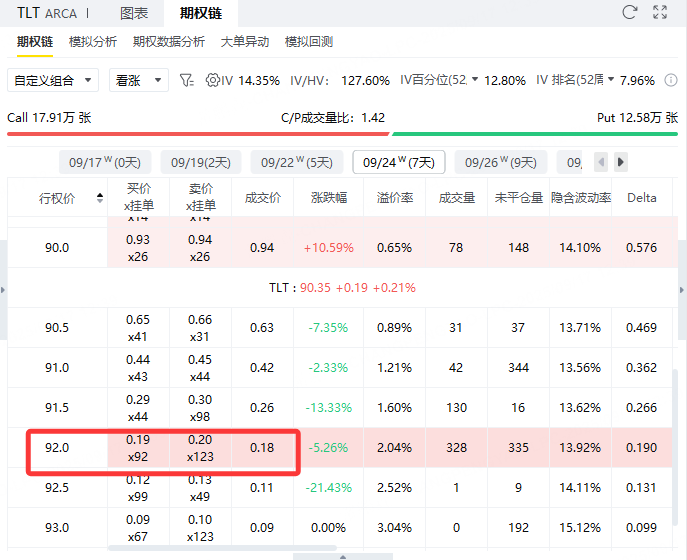The image size is (687, 560).
Task: Select expiry 09/22 (5天)
Action: (297, 162)
